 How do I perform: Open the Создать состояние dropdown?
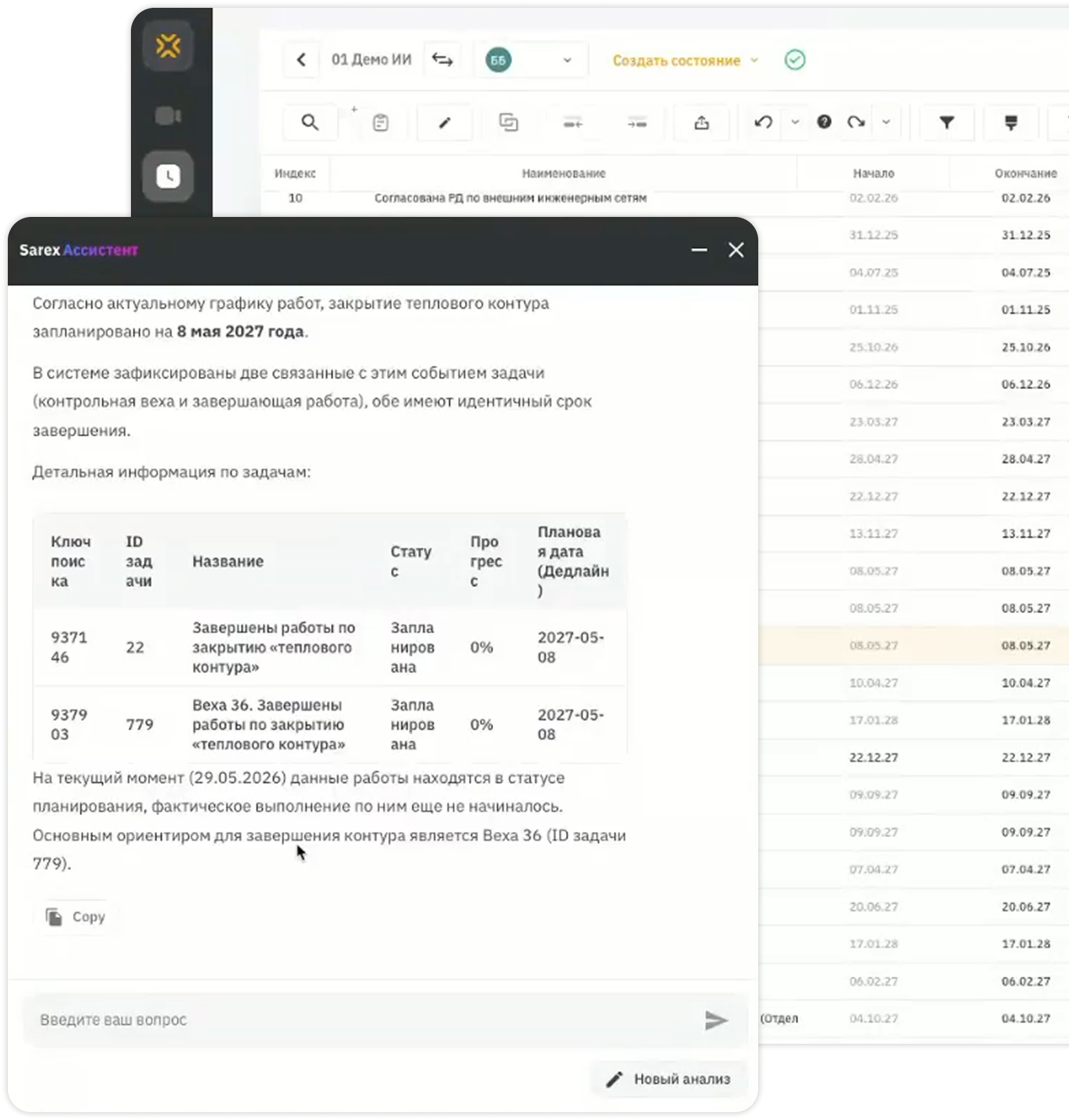(685, 61)
